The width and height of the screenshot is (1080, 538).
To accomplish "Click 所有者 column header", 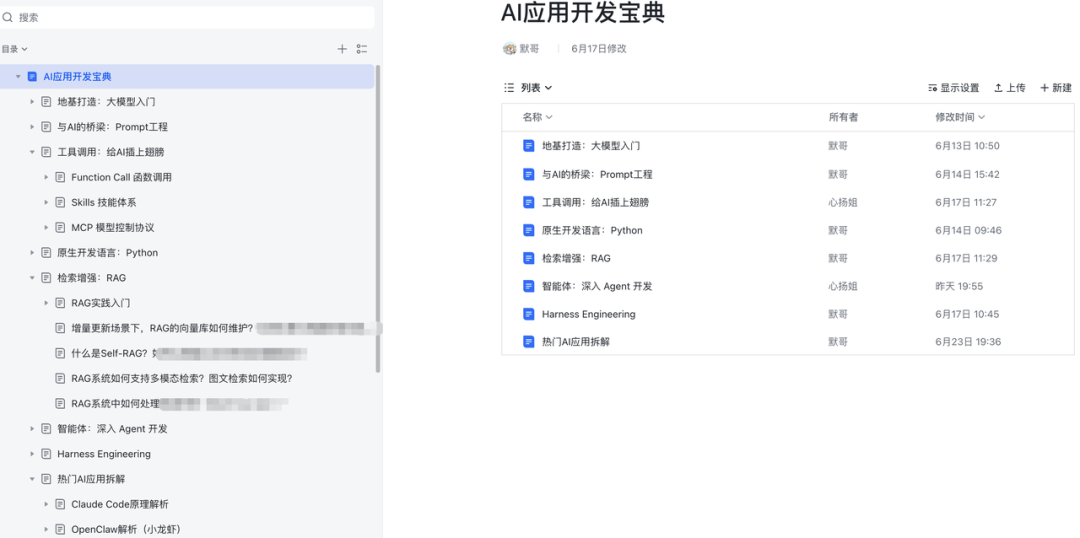I will [x=843, y=117].
